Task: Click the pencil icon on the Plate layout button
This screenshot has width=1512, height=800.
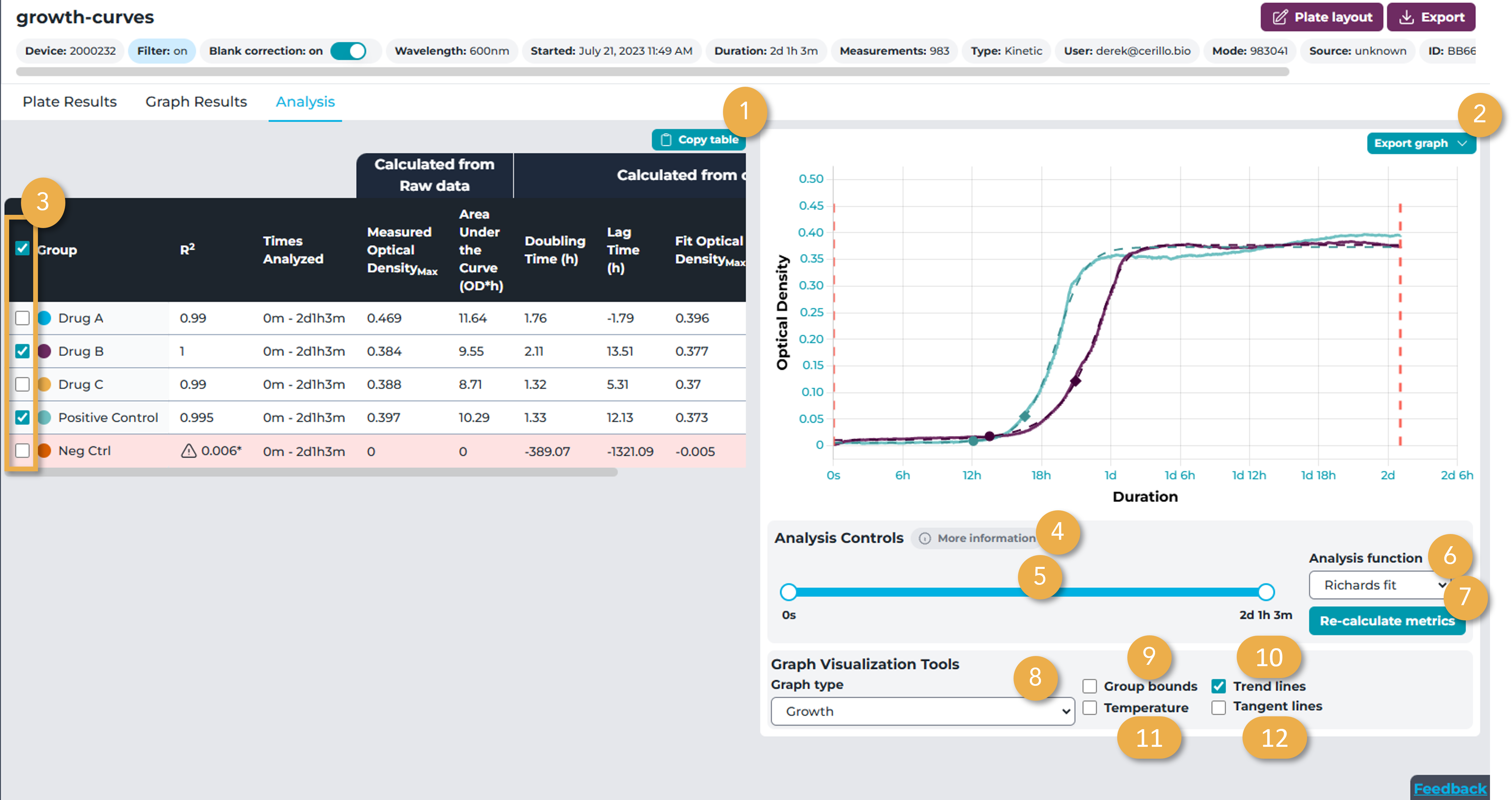Action: click(1280, 18)
